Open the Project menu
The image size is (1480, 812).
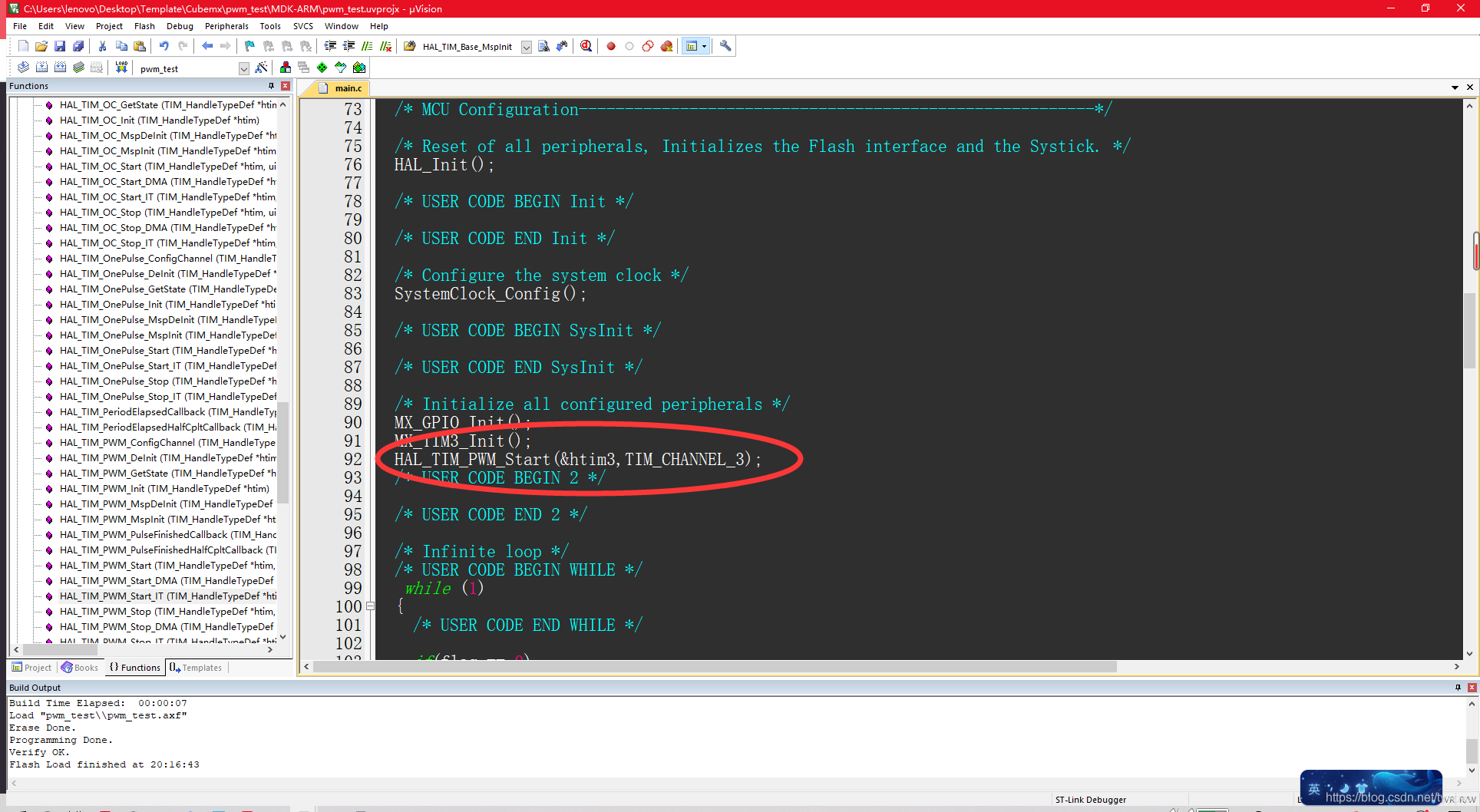click(109, 26)
